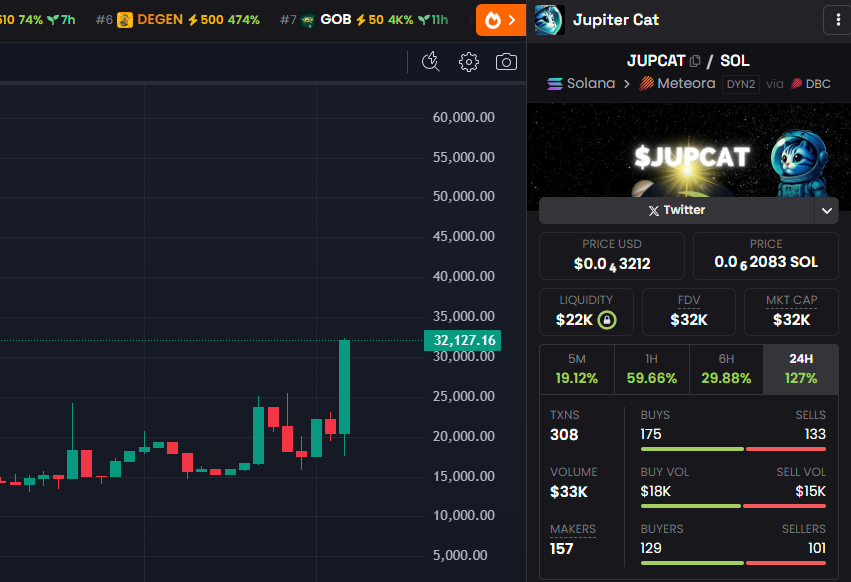Click the buyers versus sellers ratio bar
The height and width of the screenshot is (582, 851).
click(x=733, y=563)
